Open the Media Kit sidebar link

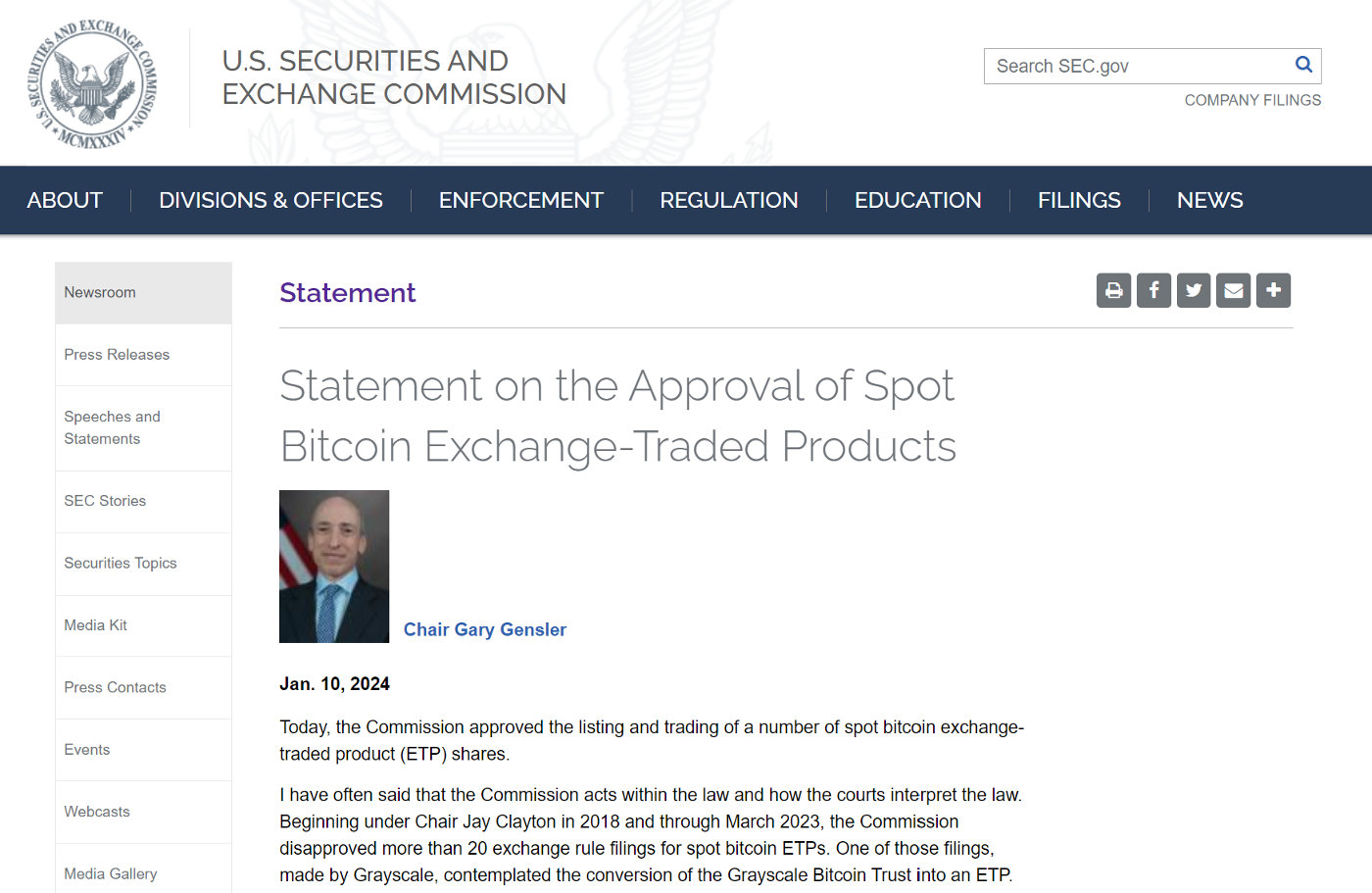point(96,625)
